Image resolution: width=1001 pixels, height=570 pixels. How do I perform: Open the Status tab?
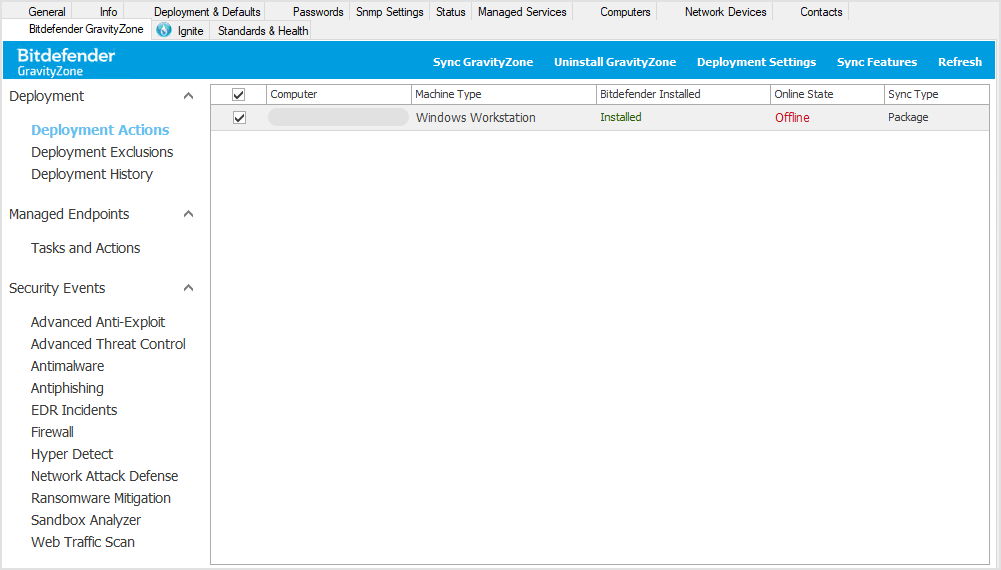(451, 11)
